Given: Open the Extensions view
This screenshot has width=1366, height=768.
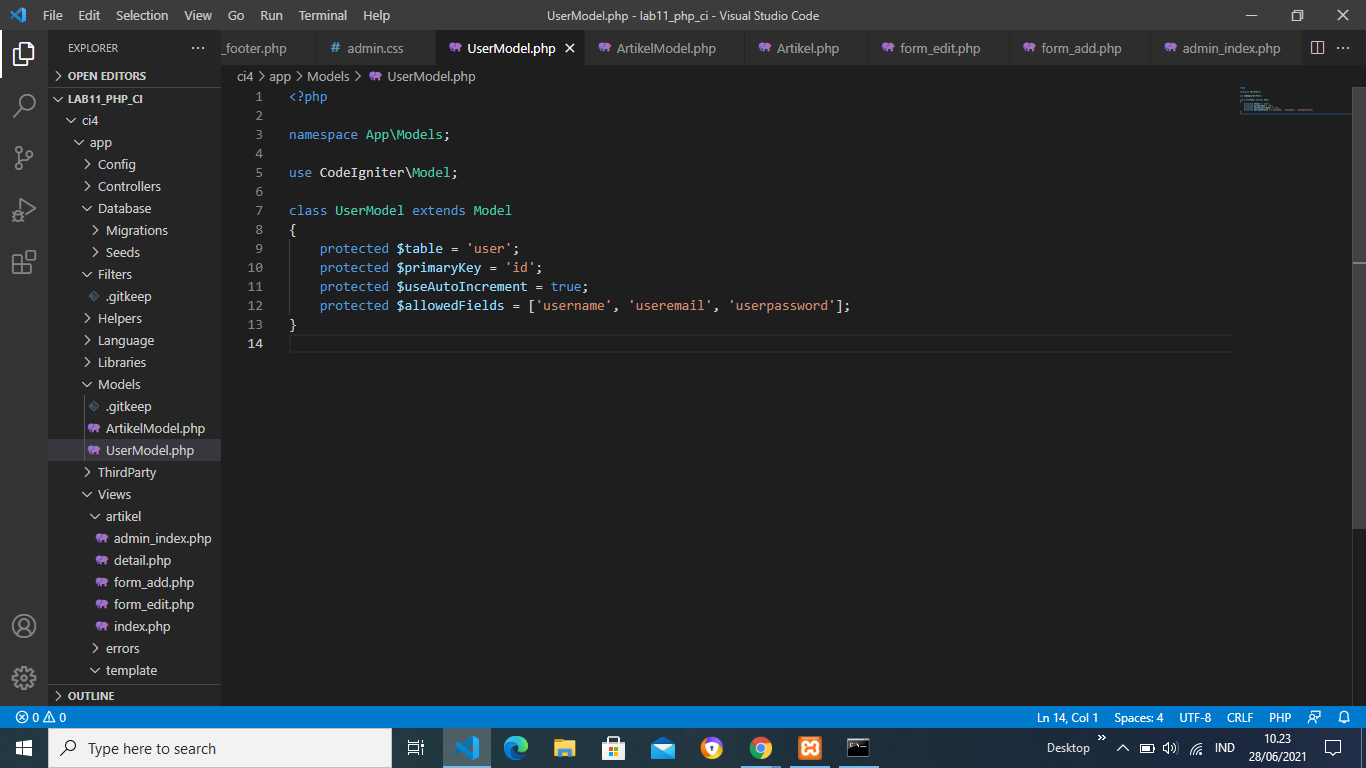Looking at the screenshot, I should pos(24,262).
